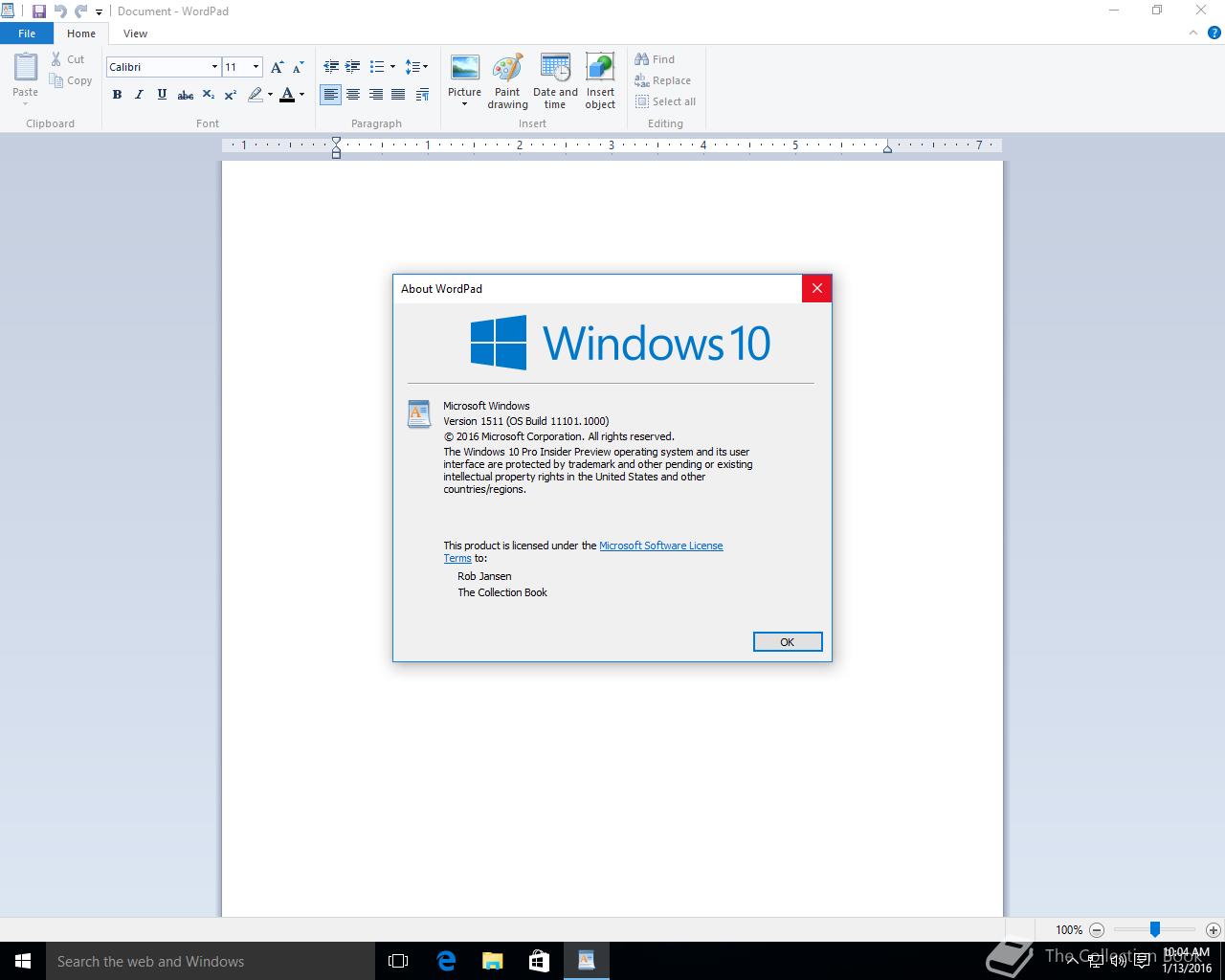Screen dimensions: 1225x980
Task: Click the Replace command
Action: click(663, 80)
